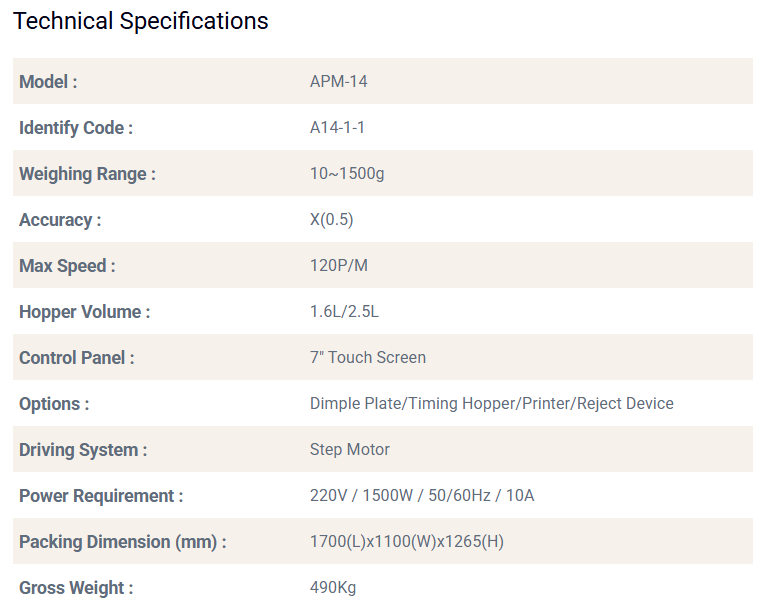Click the Options row label
The height and width of the screenshot is (609, 775).
54,404
